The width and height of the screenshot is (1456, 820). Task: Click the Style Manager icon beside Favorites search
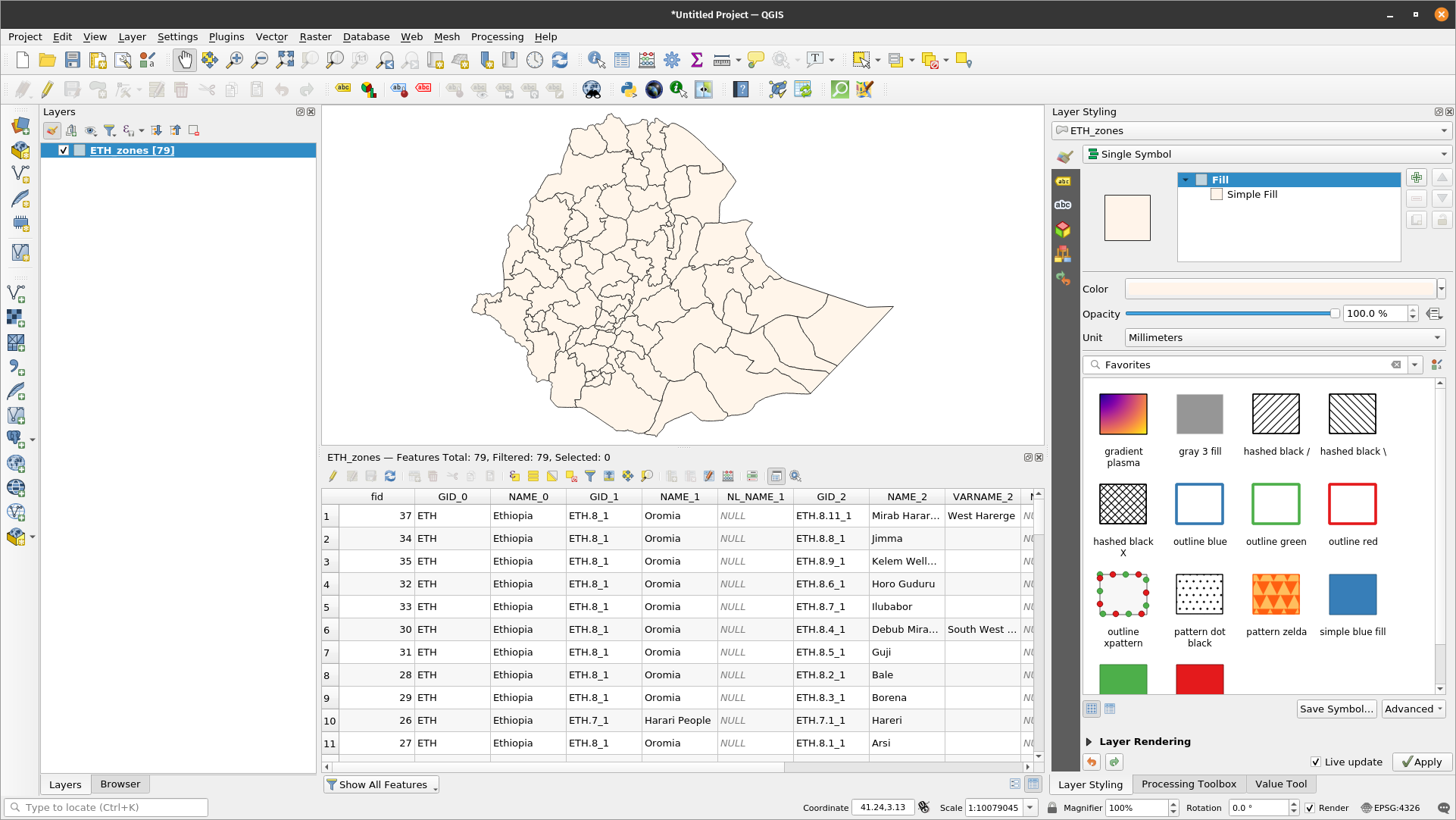(x=1436, y=365)
